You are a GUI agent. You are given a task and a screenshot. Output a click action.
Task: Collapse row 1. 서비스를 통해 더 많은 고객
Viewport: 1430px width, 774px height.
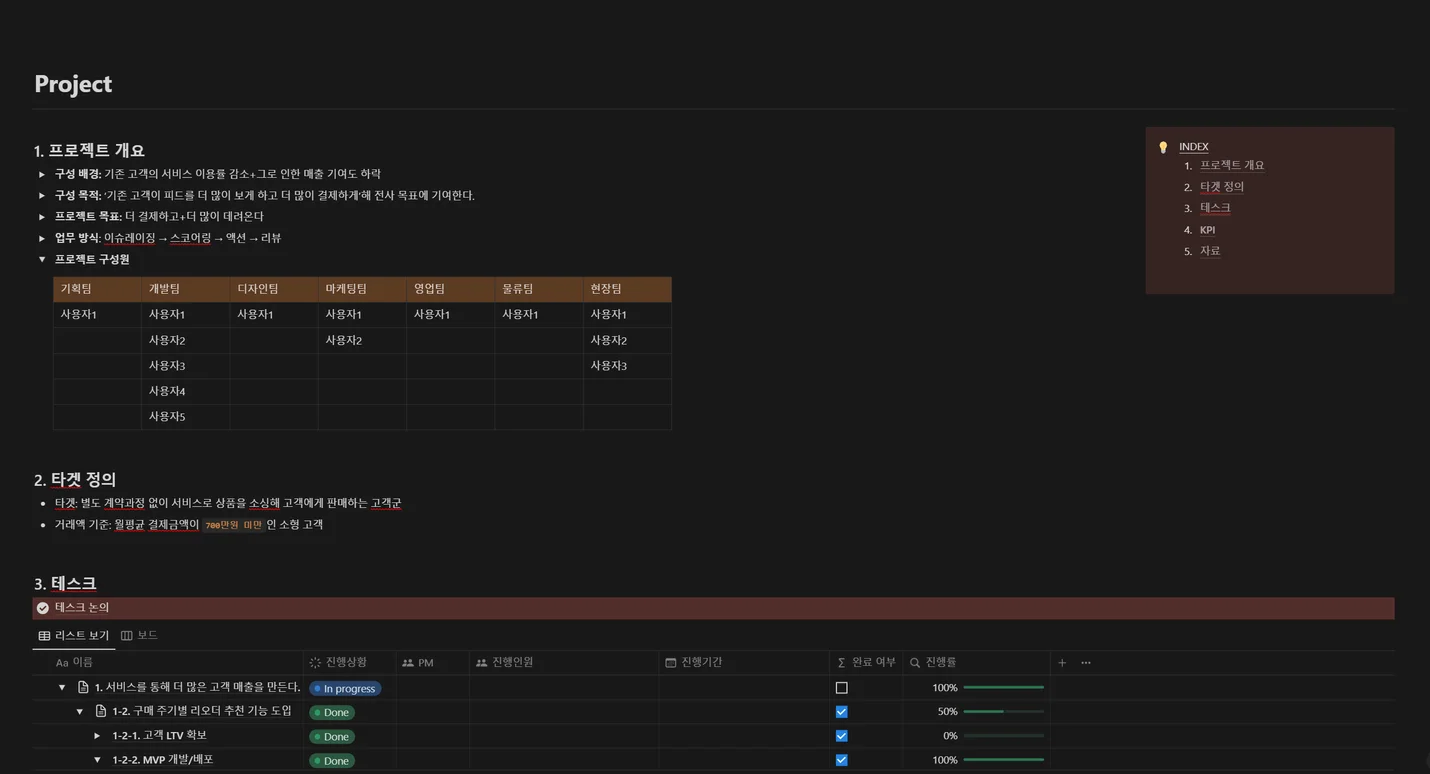point(62,687)
